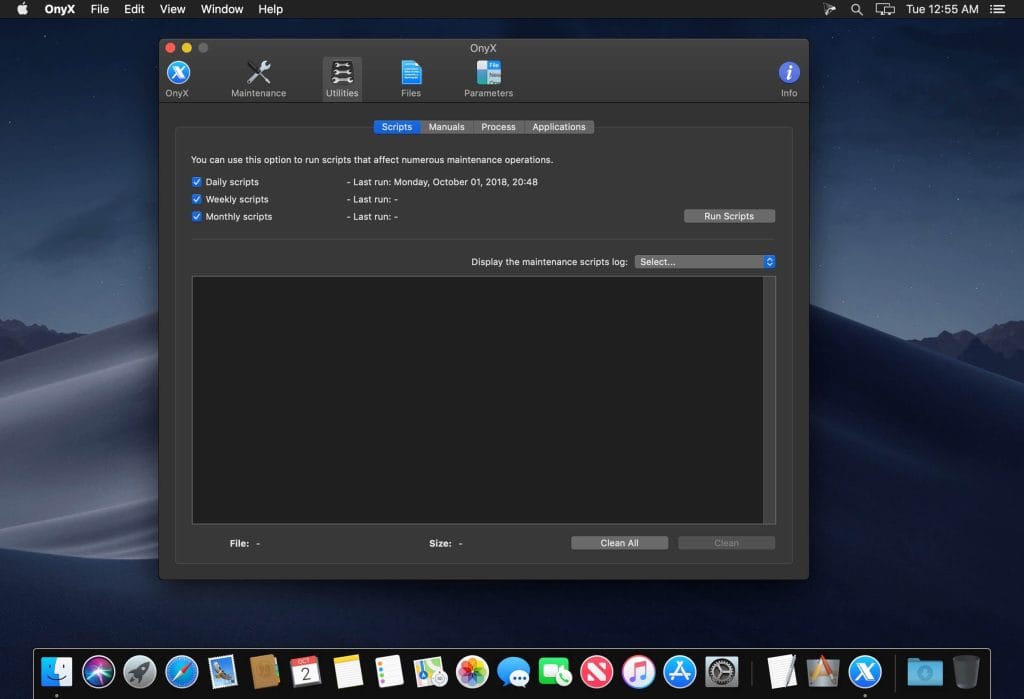Switch to the Parameters section

[487, 75]
